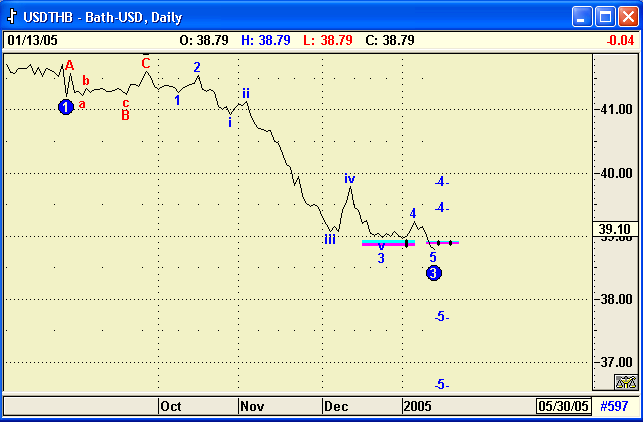Click the Dec label on the time axis
The width and height of the screenshot is (643, 422).
(336, 406)
